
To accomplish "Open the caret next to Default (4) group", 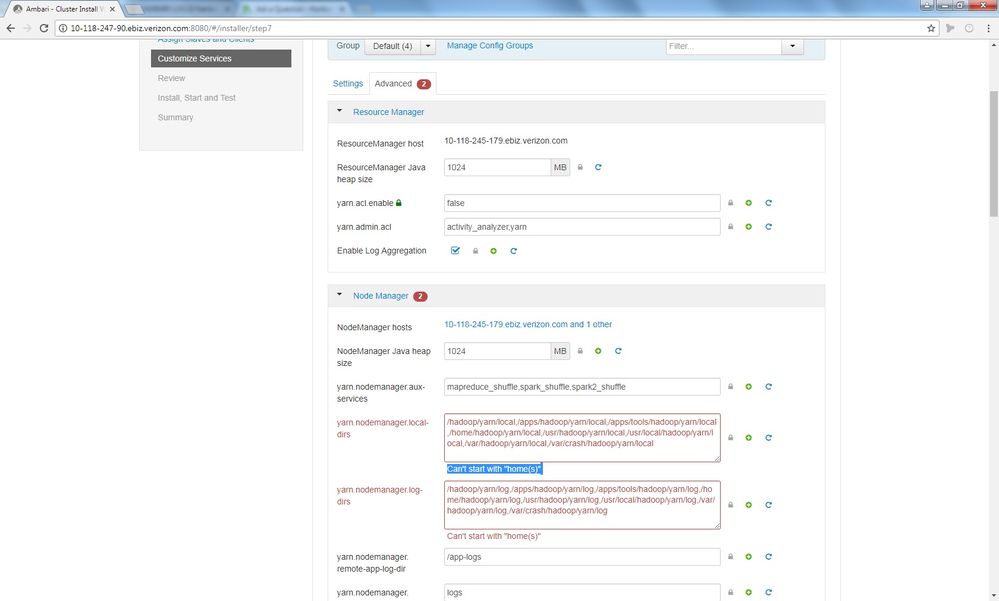I will 428,46.
